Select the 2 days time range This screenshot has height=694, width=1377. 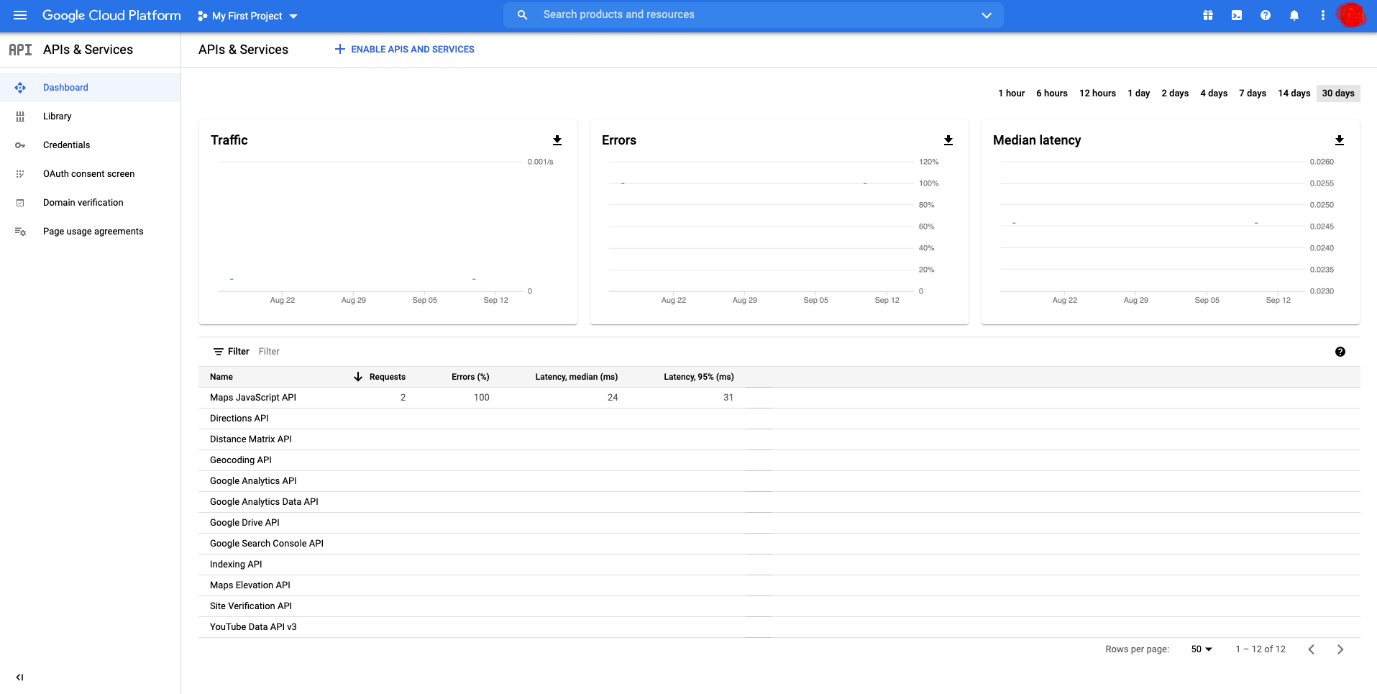pos(1175,93)
